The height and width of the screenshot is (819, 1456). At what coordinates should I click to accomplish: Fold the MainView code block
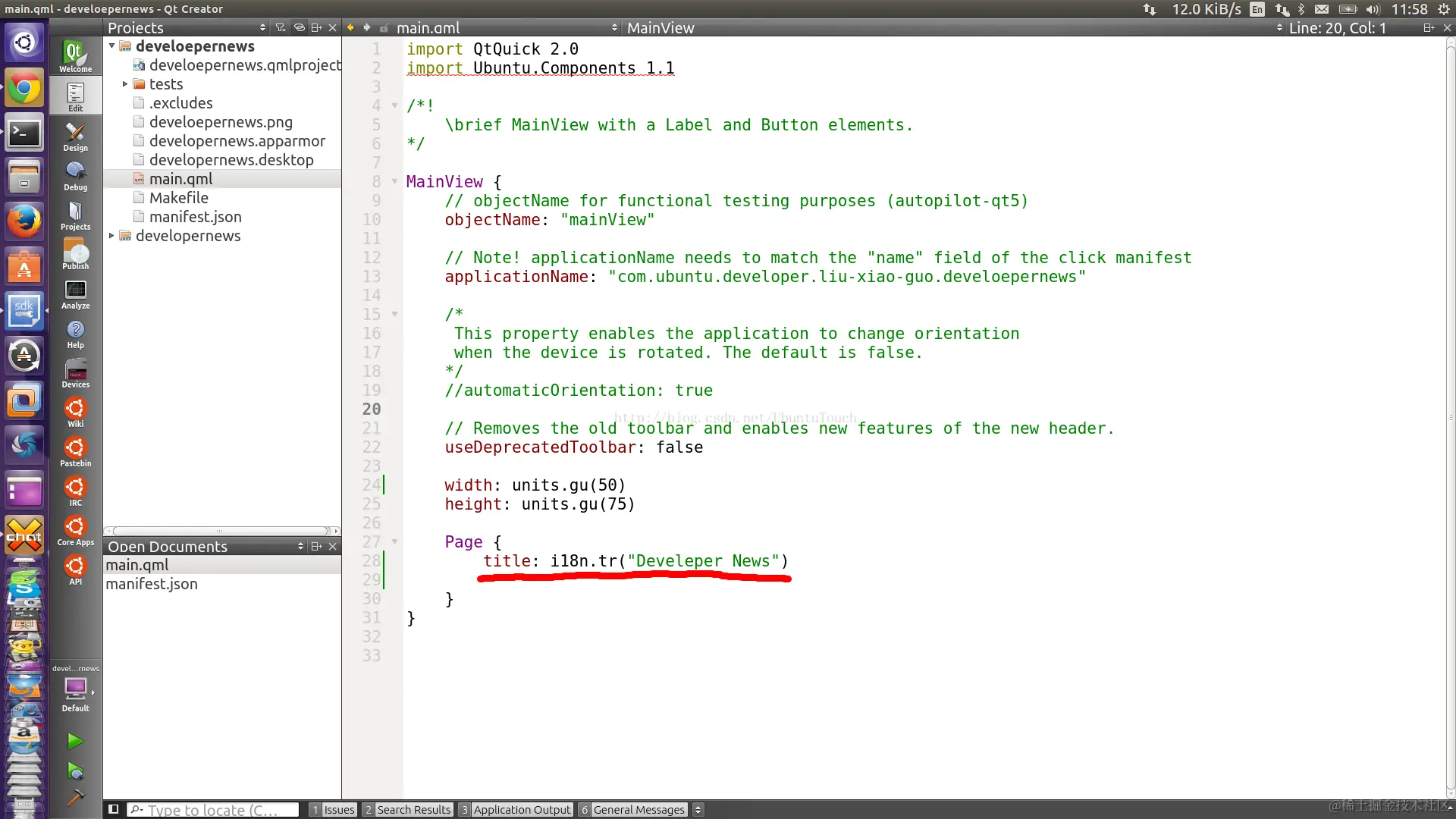394,181
